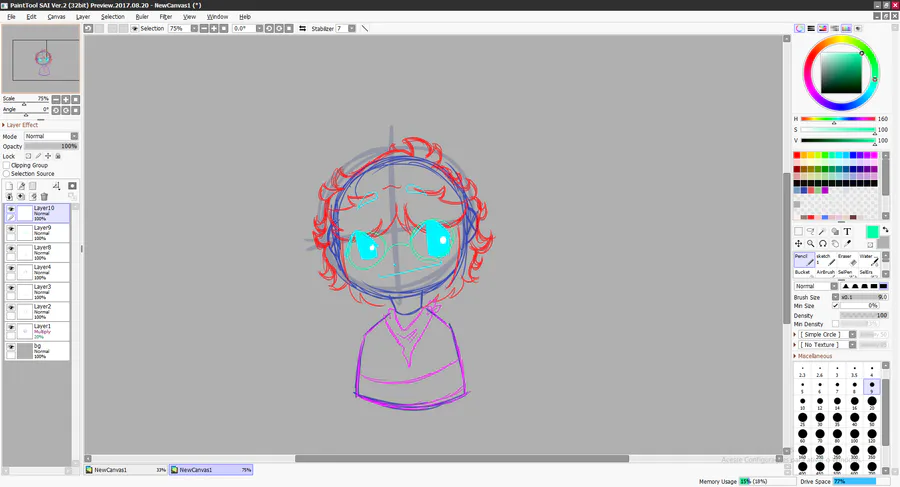The image size is (900, 487).
Task: Select the Layer1 Multiply layer
Action: pos(38,331)
